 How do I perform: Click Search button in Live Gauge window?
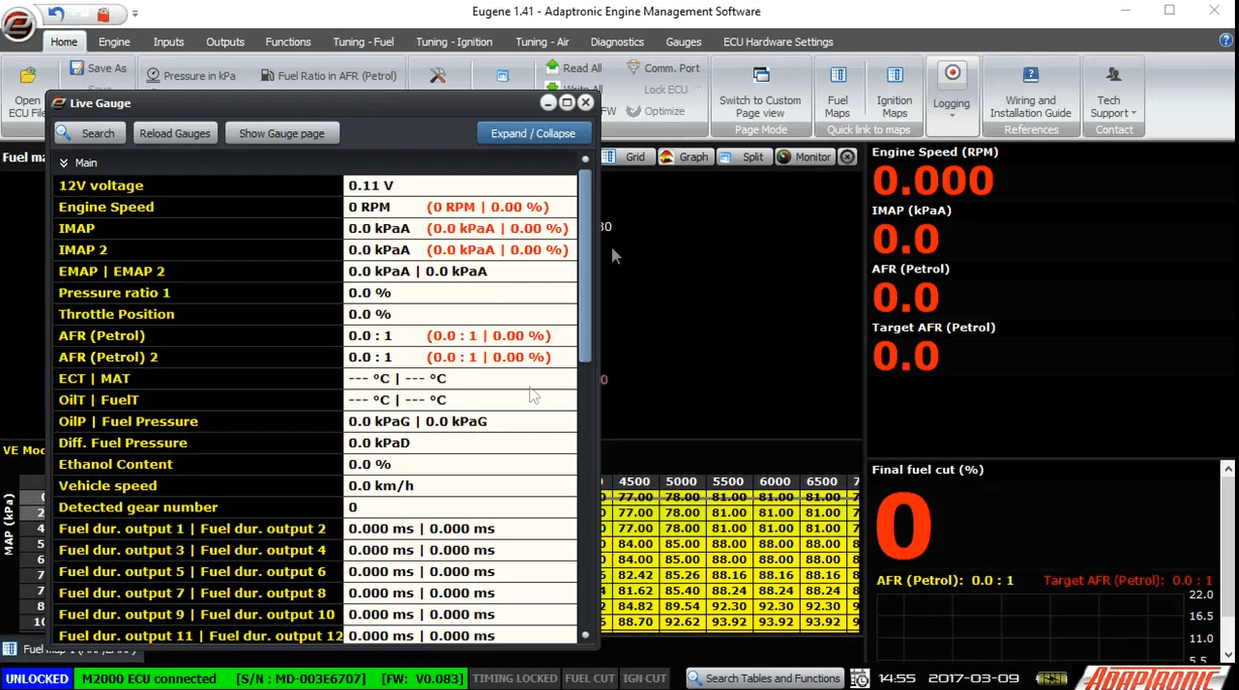(x=88, y=133)
